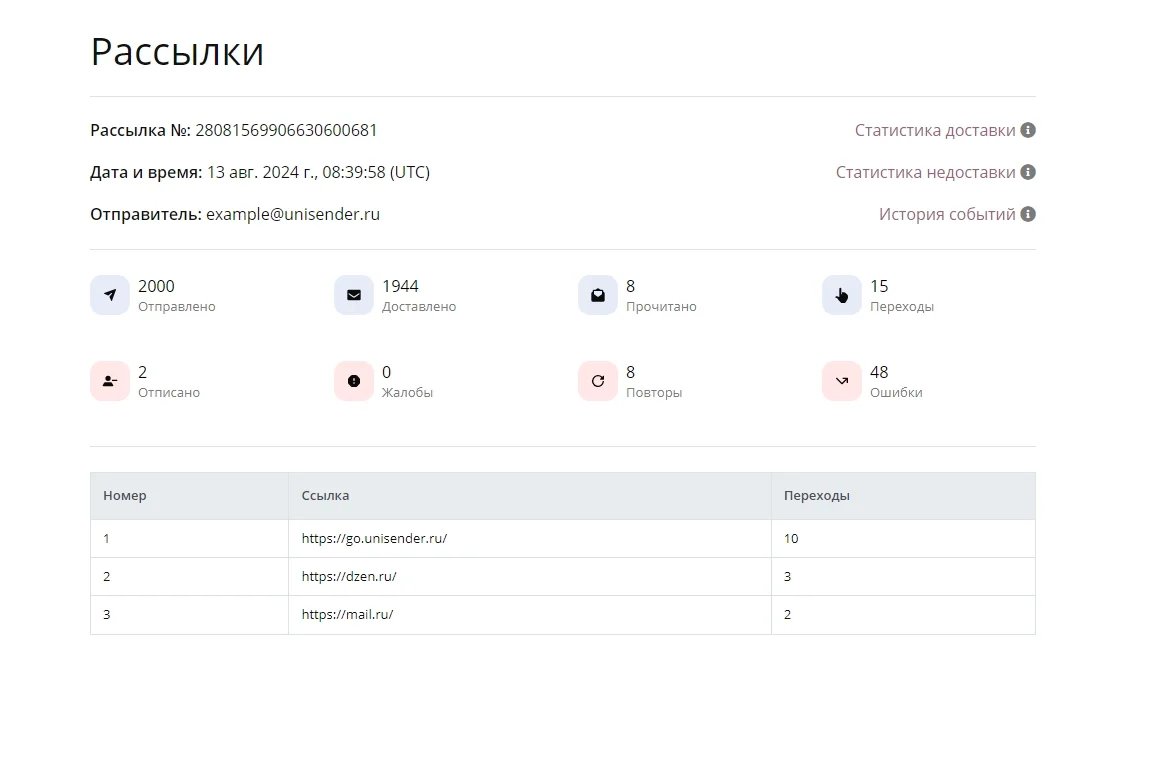Open the История событий link

coord(946,214)
